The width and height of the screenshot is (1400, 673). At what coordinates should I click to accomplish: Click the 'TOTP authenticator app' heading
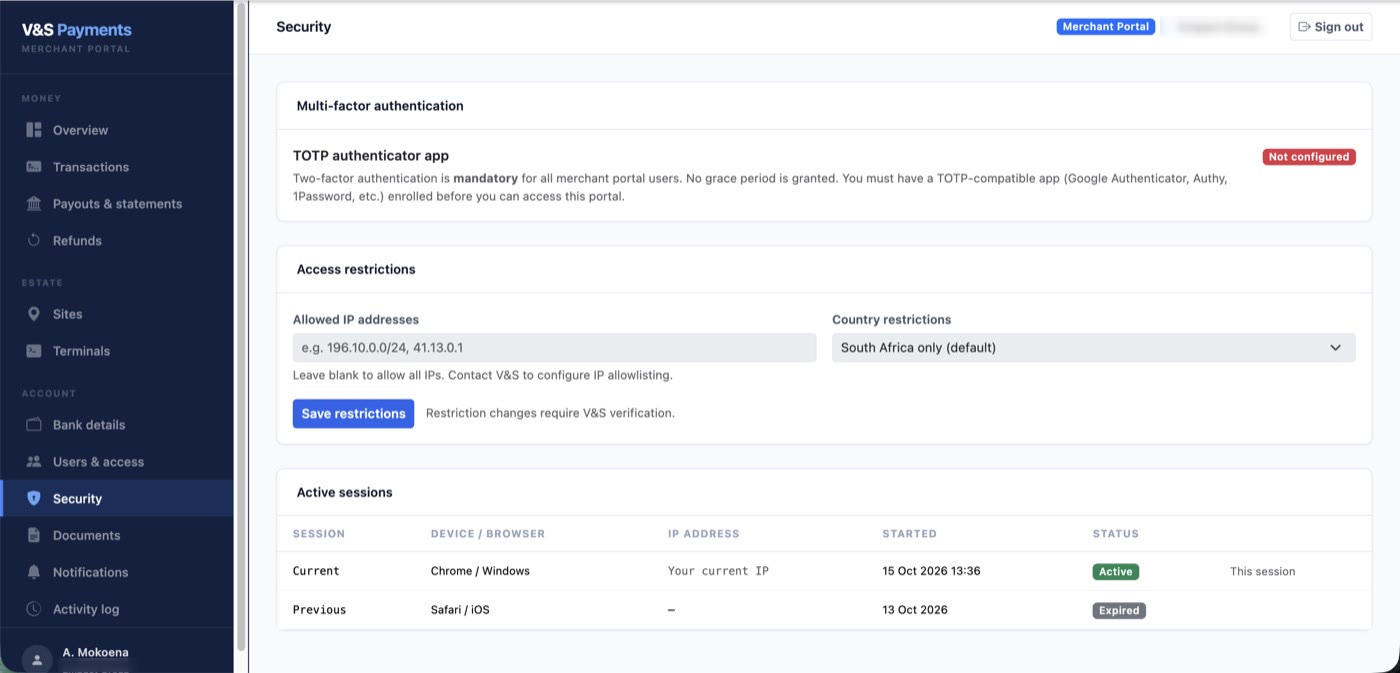pos(371,156)
